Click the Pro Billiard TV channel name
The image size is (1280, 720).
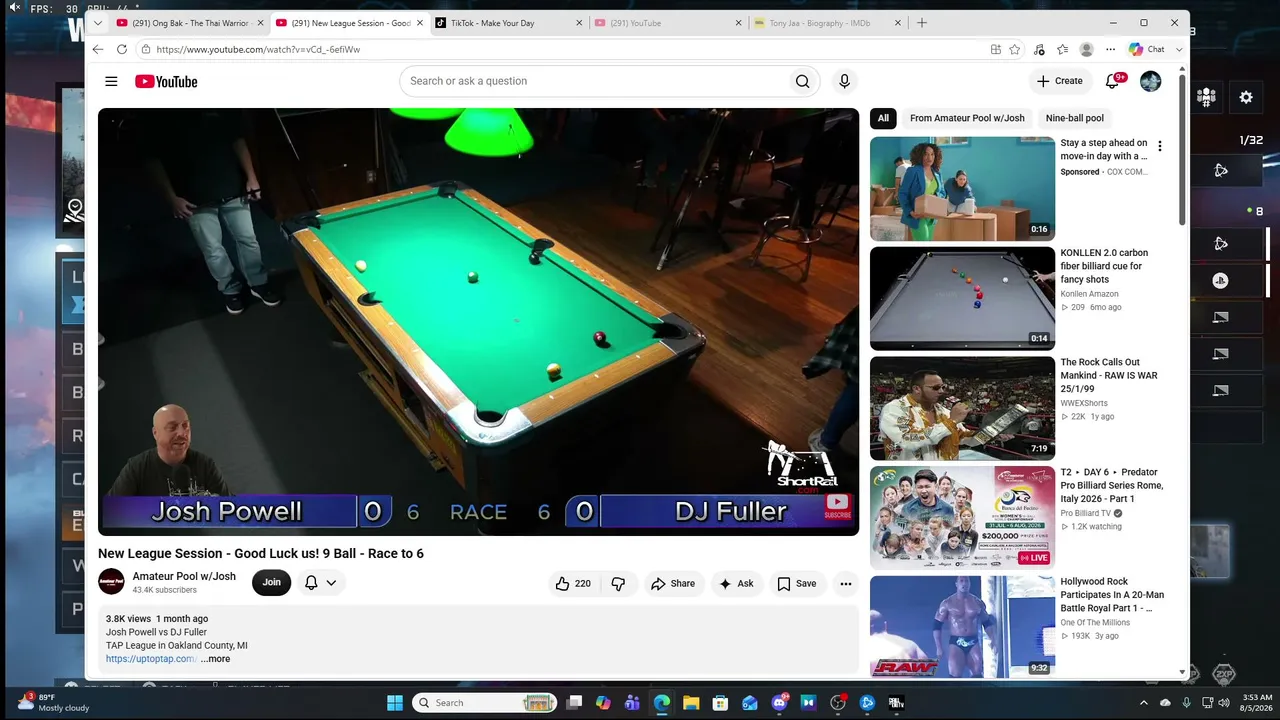click(1085, 513)
